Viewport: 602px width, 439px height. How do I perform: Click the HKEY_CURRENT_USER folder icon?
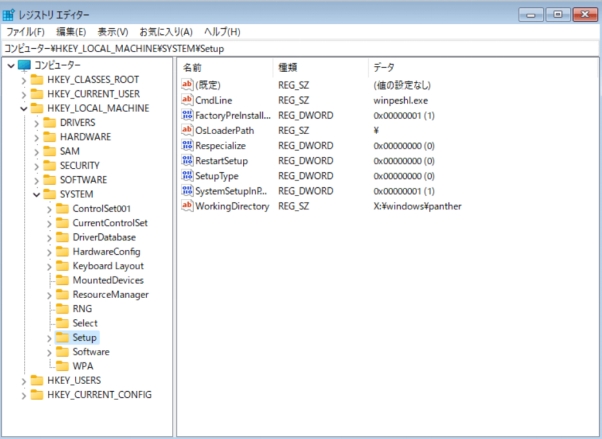pyautogui.click(x=37, y=94)
